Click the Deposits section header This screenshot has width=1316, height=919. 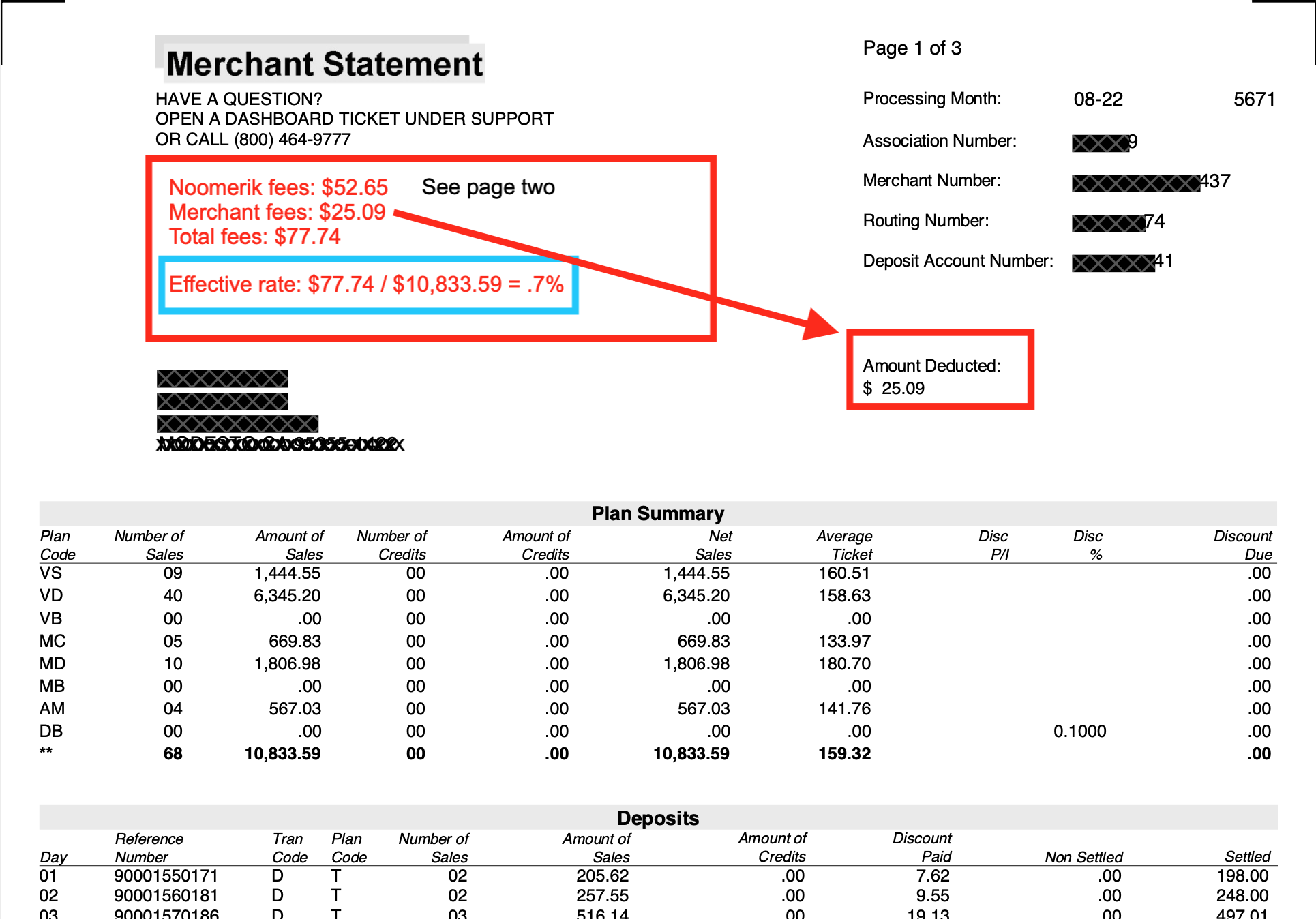tap(658, 818)
